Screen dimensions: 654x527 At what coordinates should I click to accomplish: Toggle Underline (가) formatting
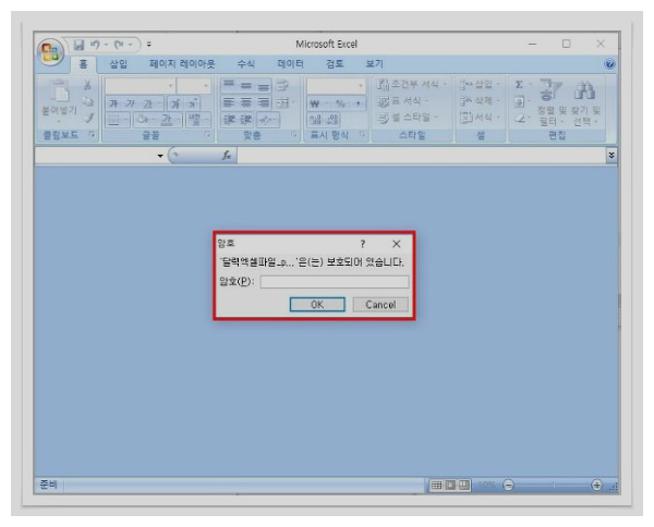[148, 103]
